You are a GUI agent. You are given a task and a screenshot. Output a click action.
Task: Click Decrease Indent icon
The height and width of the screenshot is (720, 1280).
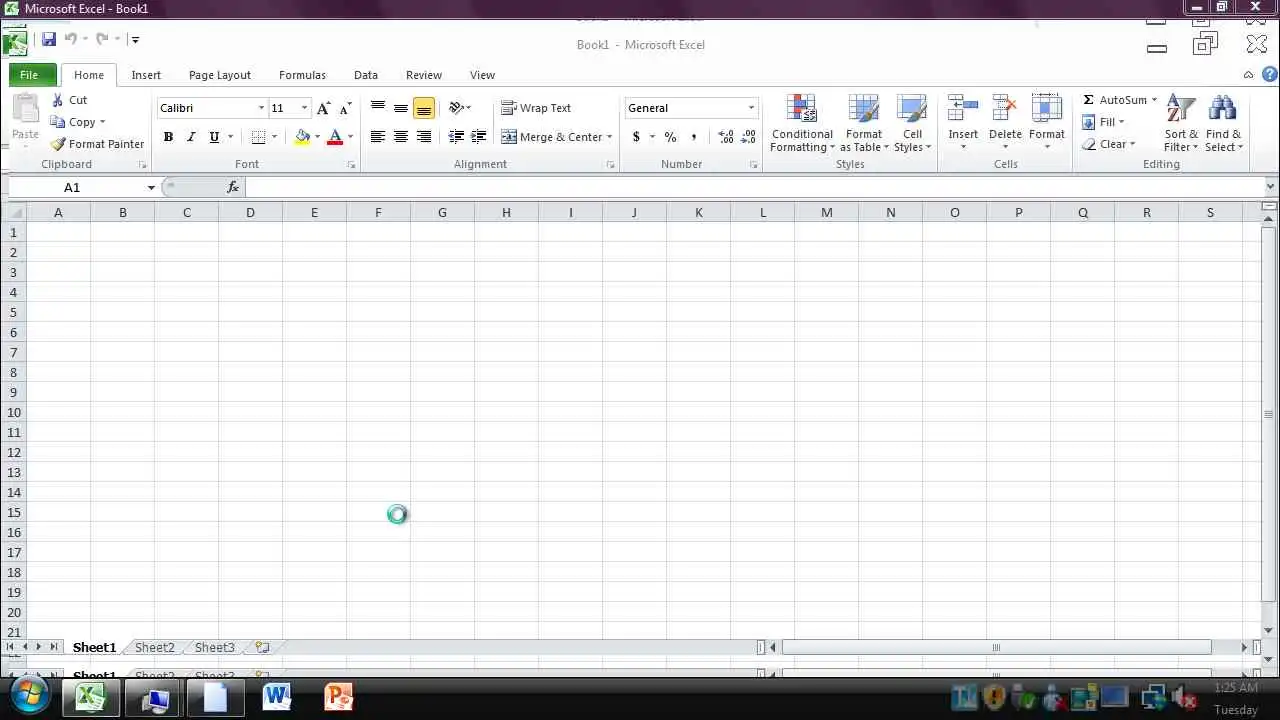[x=456, y=137]
